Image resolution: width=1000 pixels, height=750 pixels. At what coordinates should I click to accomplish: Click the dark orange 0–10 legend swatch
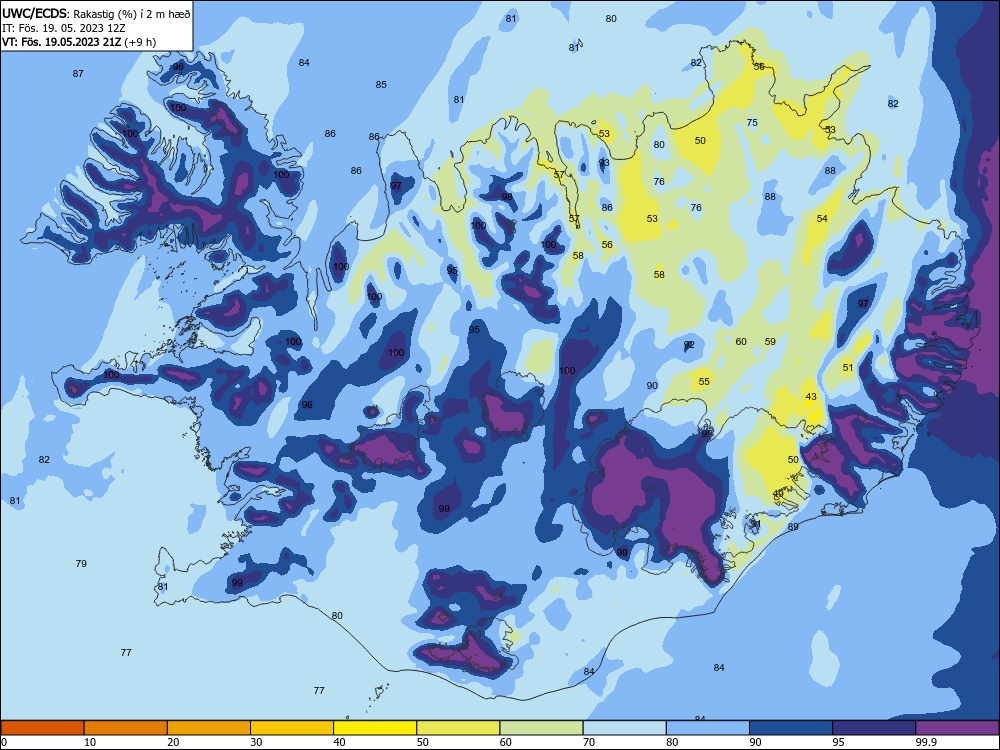pos(42,728)
